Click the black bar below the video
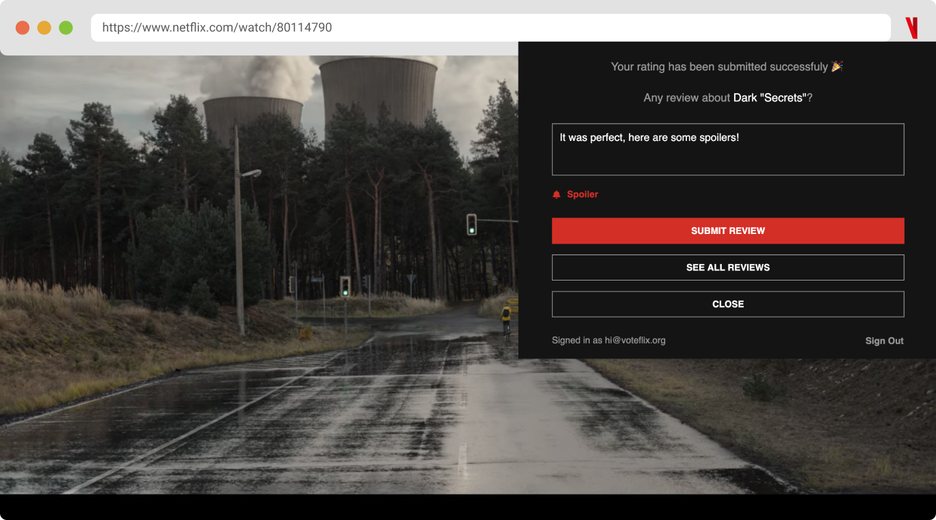Image resolution: width=936 pixels, height=520 pixels. pos(468,507)
